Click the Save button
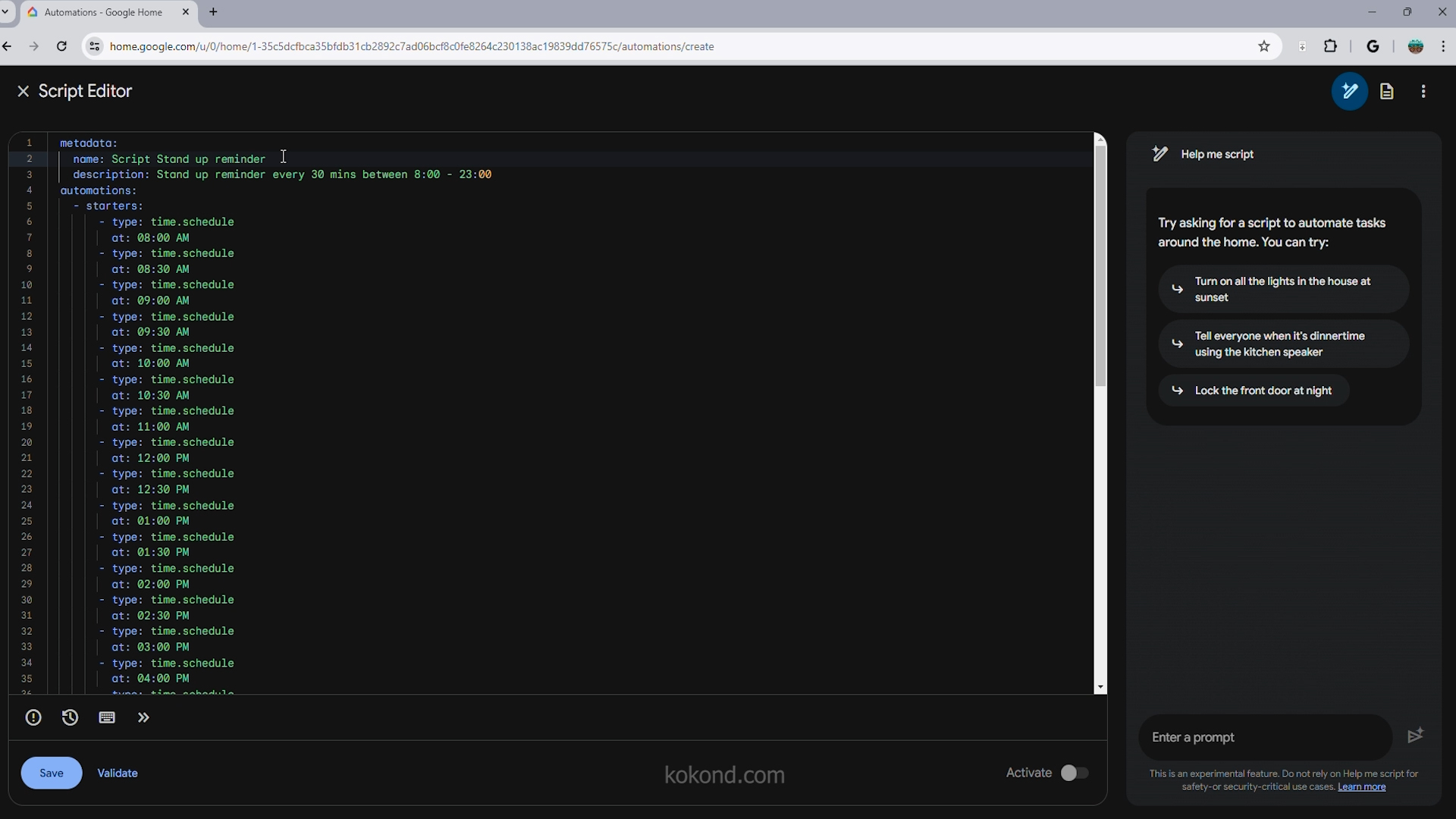 tap(50, 772)
